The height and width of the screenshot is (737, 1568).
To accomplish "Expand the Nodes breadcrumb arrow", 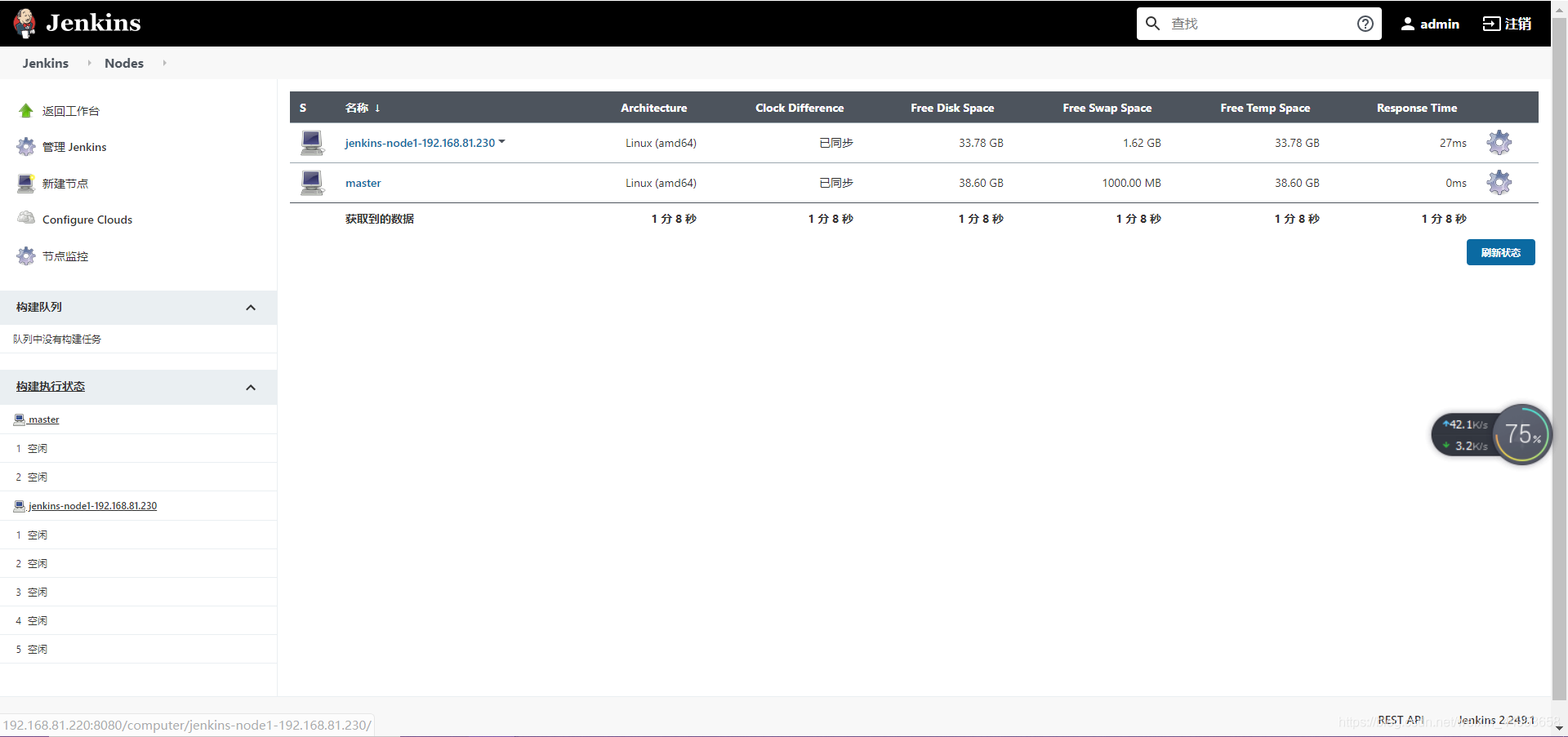I will 164,63.
